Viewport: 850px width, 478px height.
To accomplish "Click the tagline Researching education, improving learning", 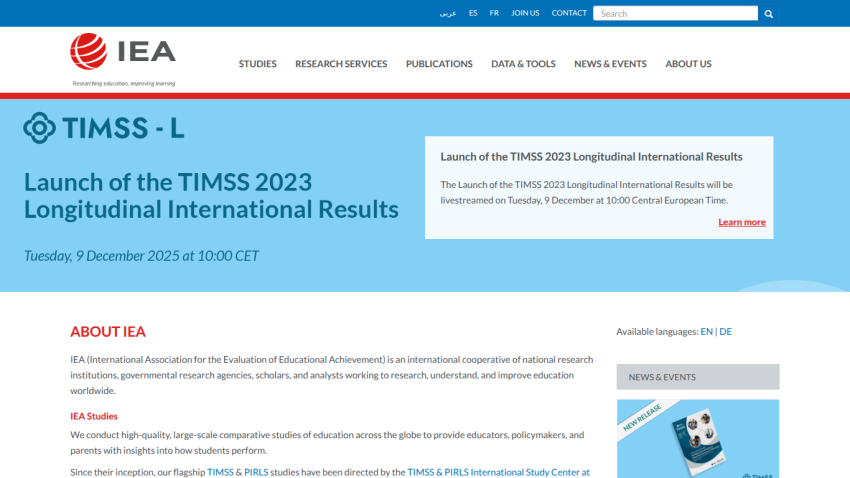I will 124,83.
